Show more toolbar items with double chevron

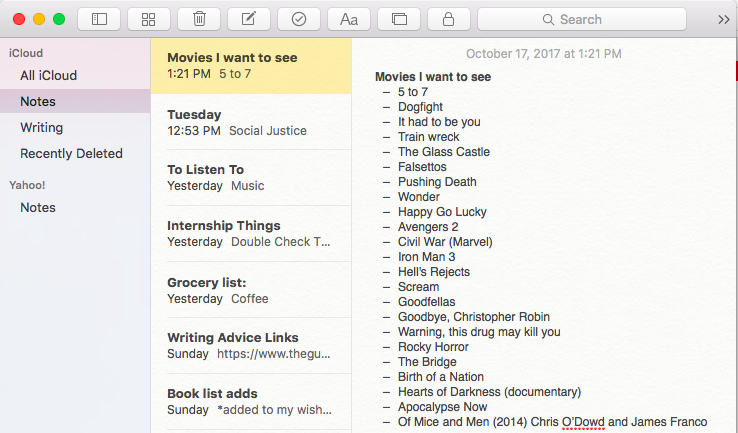click(x=723, y=19)
